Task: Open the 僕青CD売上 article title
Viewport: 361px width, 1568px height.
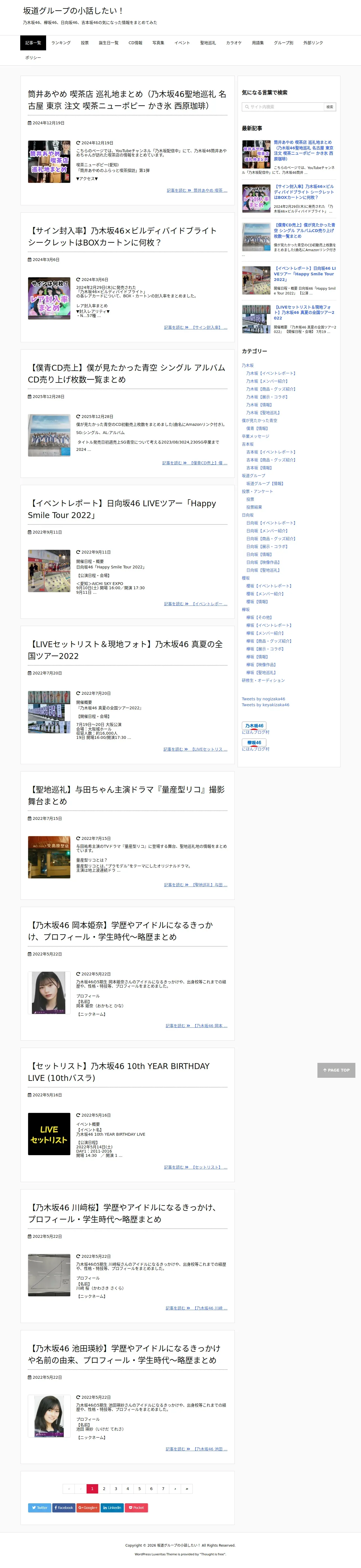Action: (127, 373)
